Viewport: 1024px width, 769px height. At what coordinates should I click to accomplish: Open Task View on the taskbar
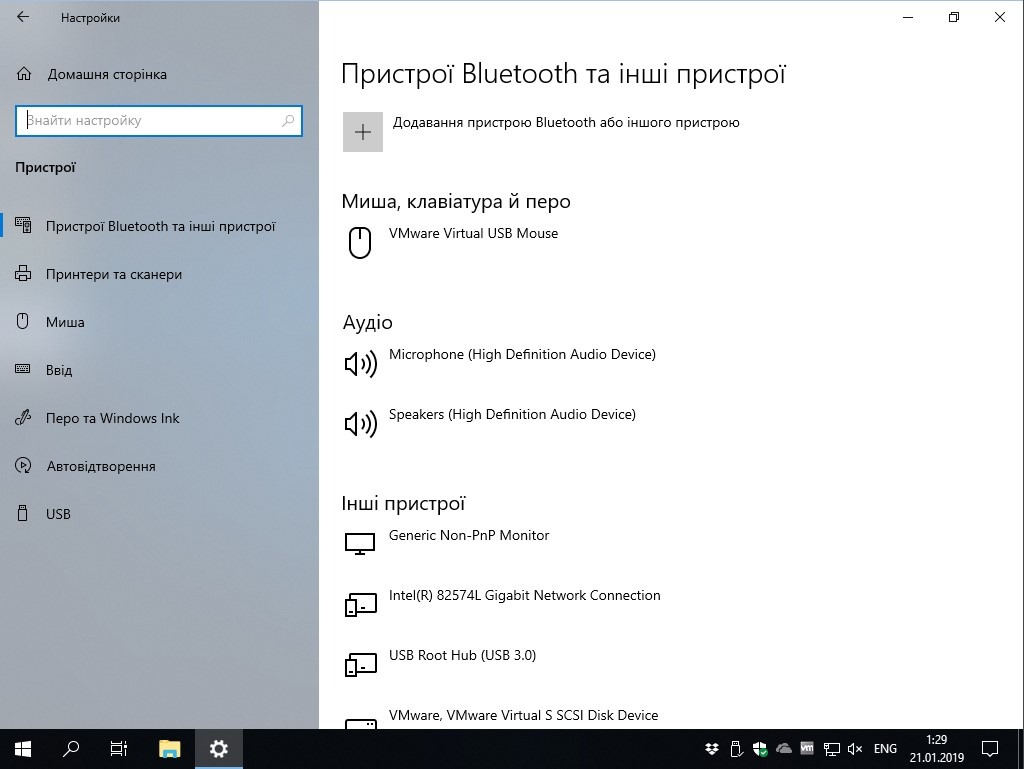point(118,749)
